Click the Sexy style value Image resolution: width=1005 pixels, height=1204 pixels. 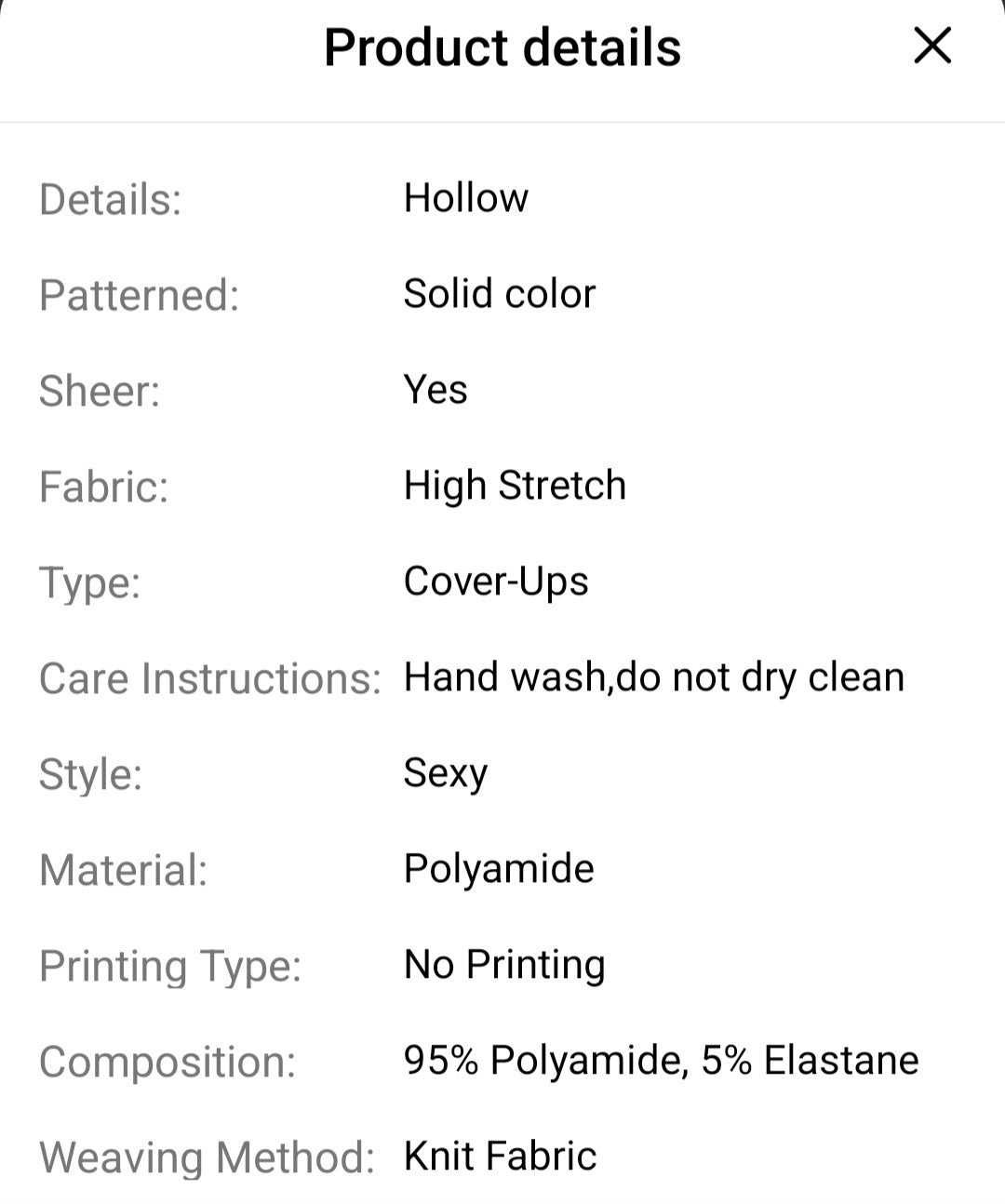point(445,772)
